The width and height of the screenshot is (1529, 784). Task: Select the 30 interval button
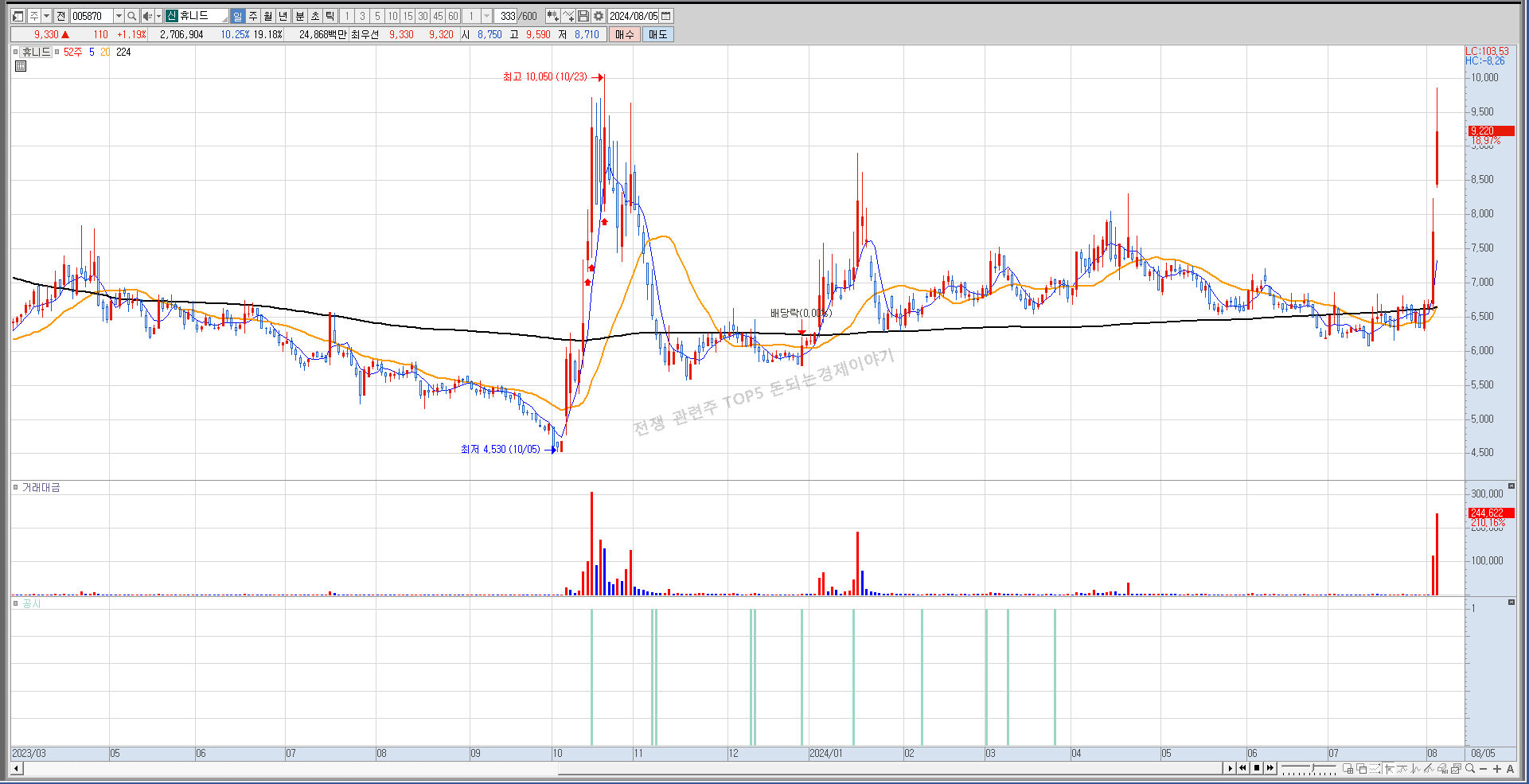(423, 16)
